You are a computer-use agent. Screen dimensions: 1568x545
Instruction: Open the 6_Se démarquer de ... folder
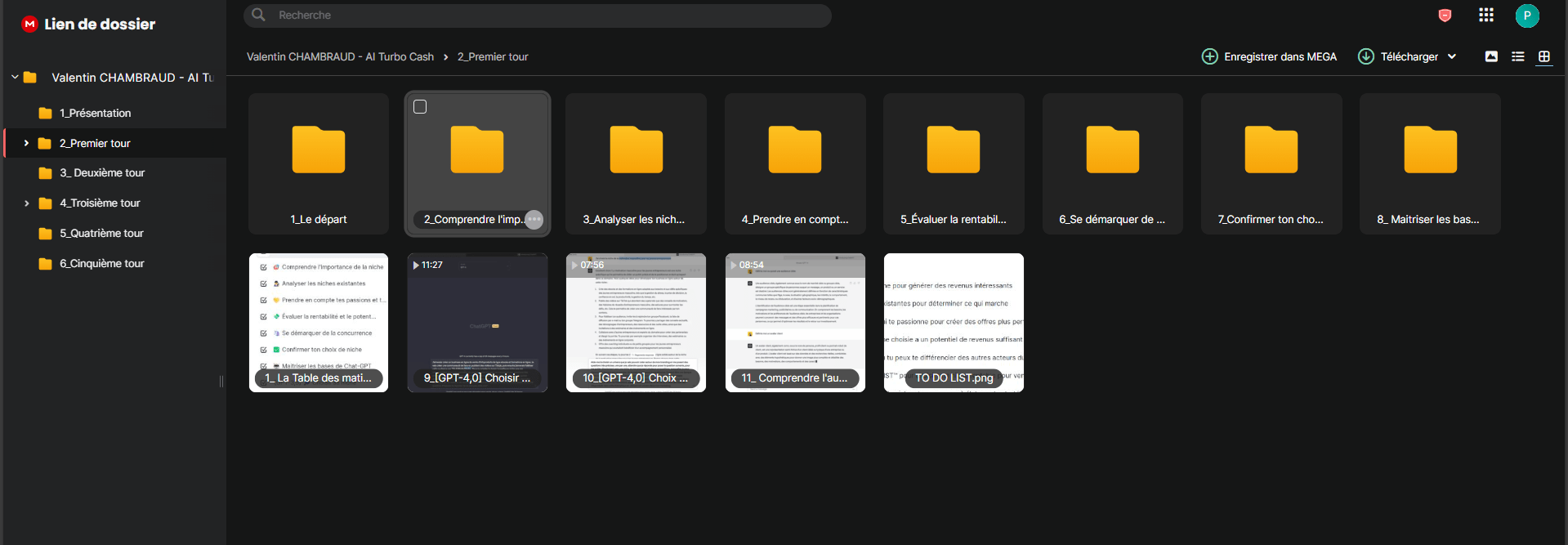pyautogui.click(x=1113, y=163)
